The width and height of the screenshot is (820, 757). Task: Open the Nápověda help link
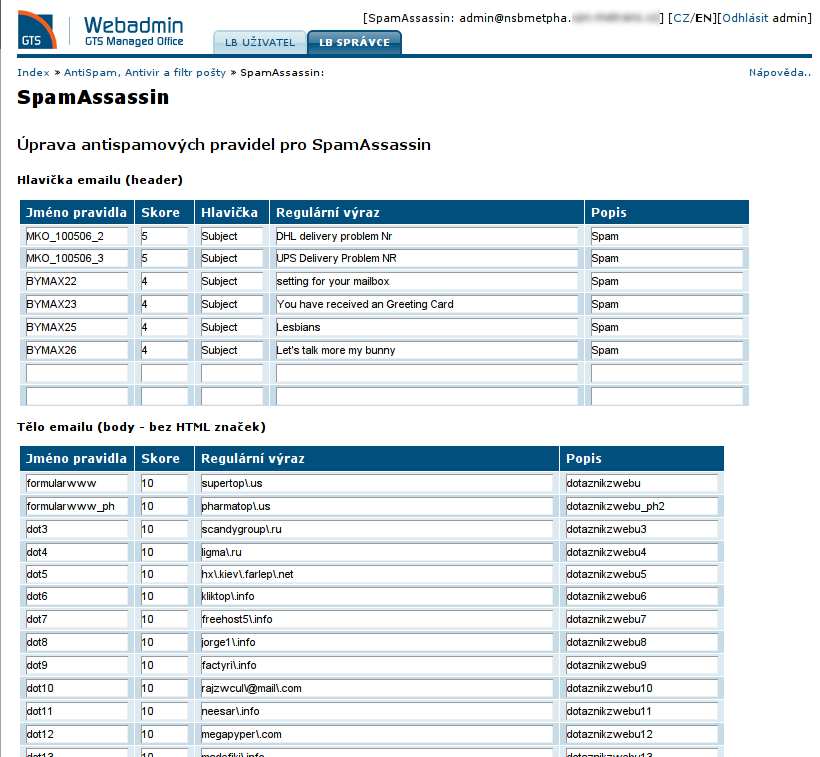coord(780,73)
